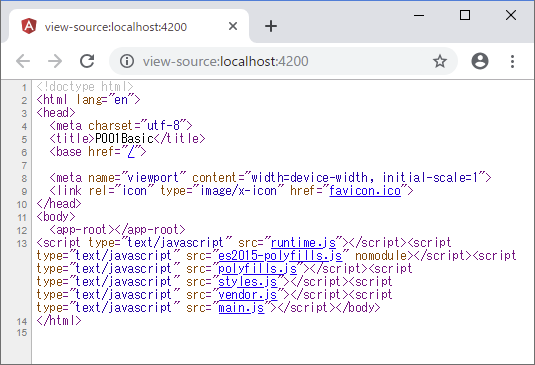
Task: Click the browser back arrow
Action: click(23, 61)
